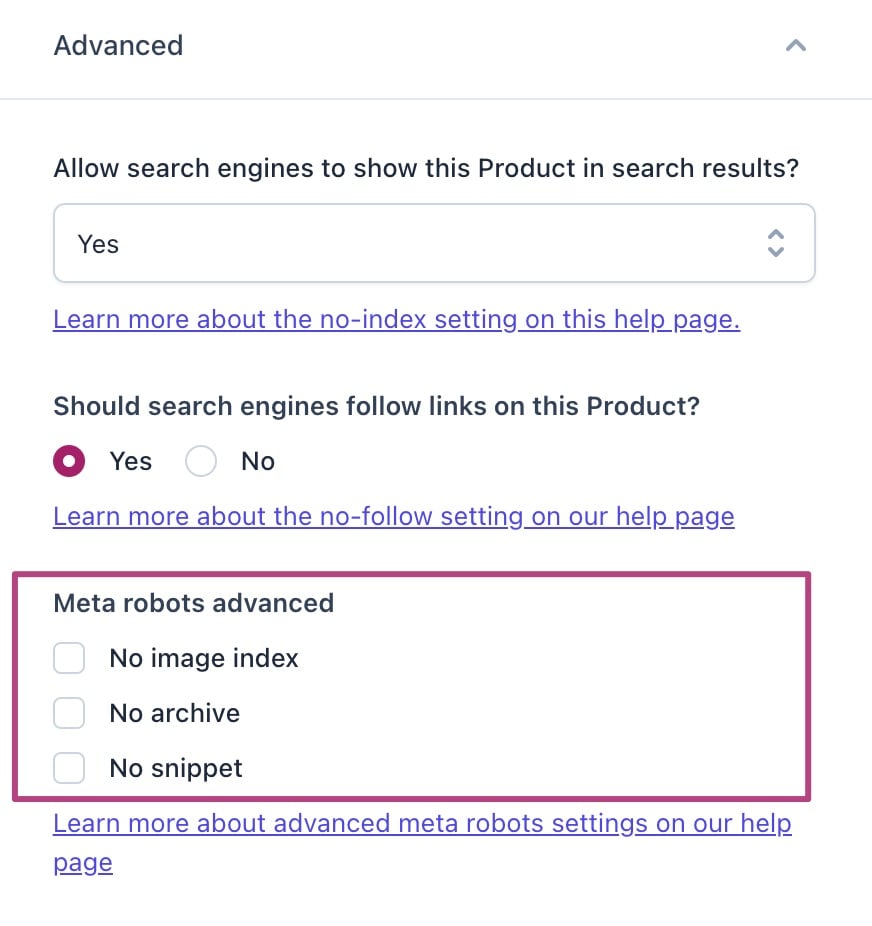
Task: Open the no-follow setting help page link
Action: (393, 516)
